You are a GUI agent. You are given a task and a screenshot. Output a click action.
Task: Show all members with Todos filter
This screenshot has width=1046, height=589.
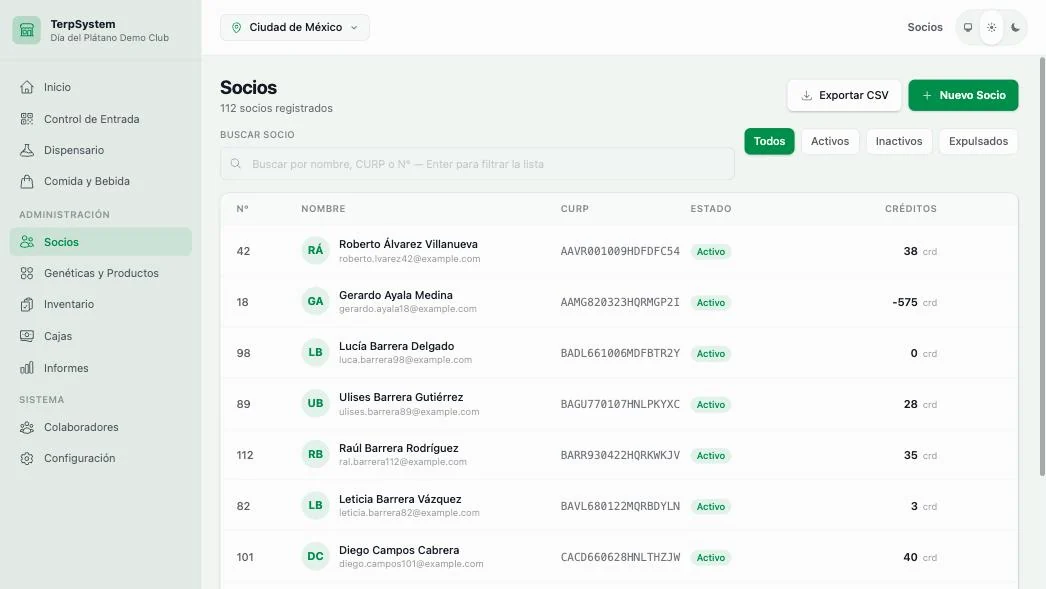[x=769, y=141]
